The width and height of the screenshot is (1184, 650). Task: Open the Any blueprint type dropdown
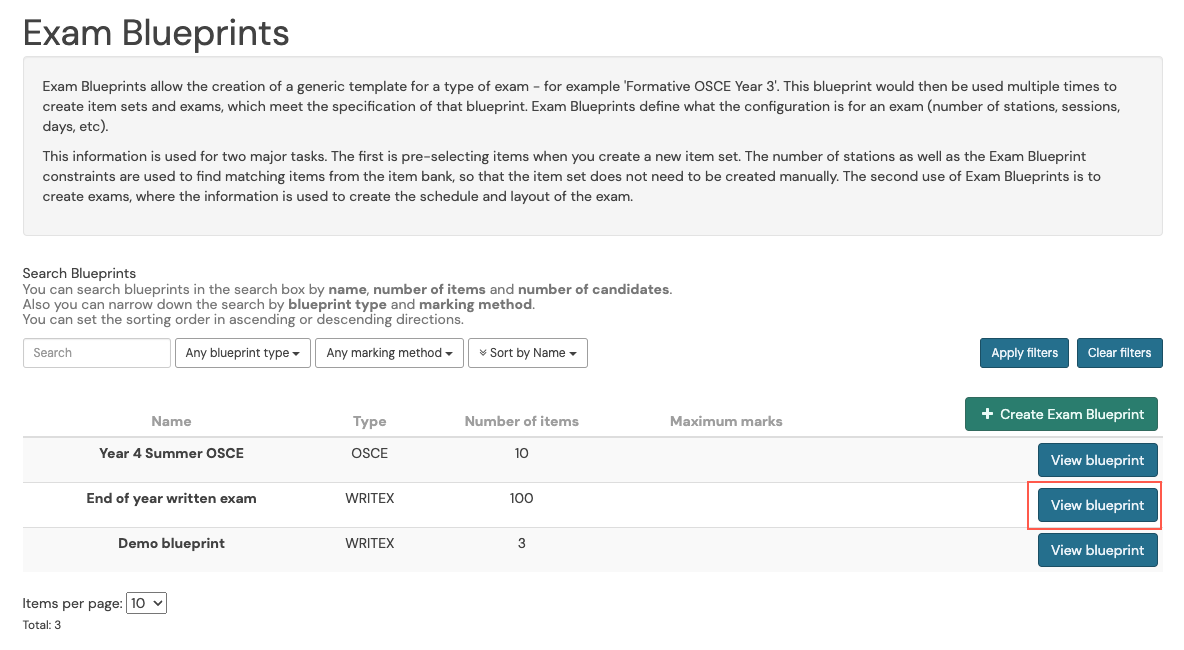coord(242,353)
